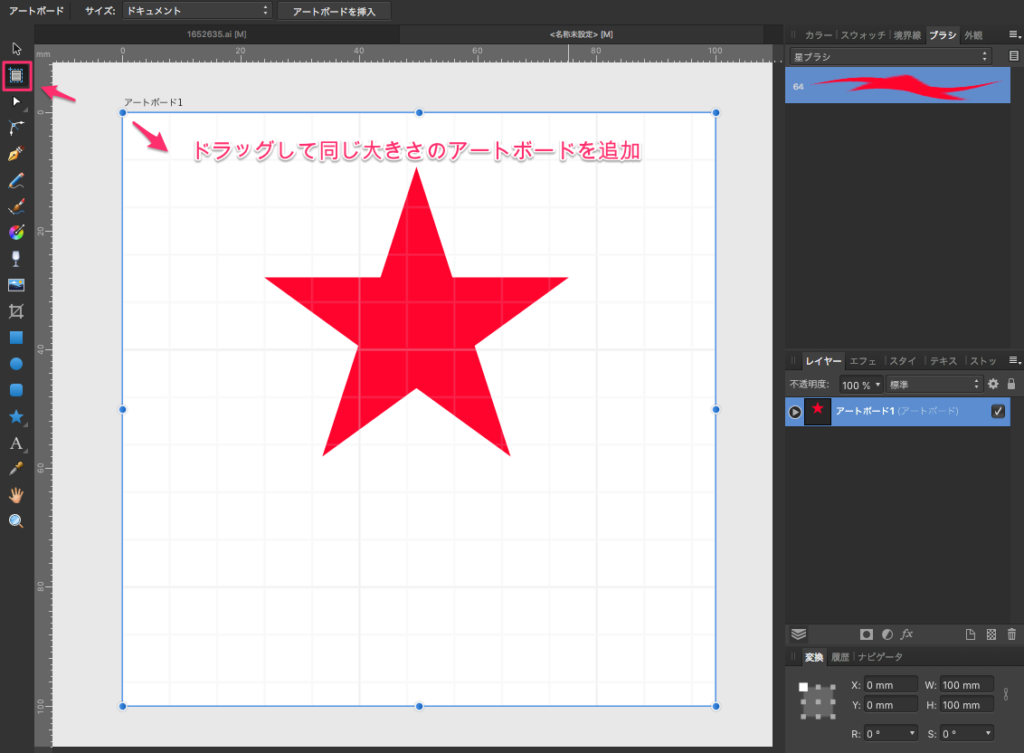Click the W width input field
The width and height of the screenshot is (1024, 753).
point(968,685)
